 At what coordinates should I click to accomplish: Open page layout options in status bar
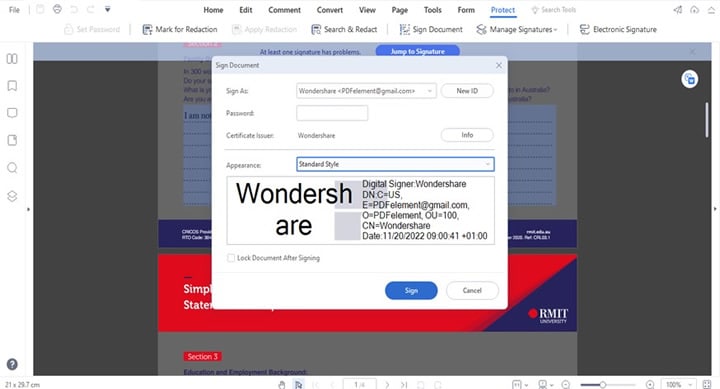point(520,385)
